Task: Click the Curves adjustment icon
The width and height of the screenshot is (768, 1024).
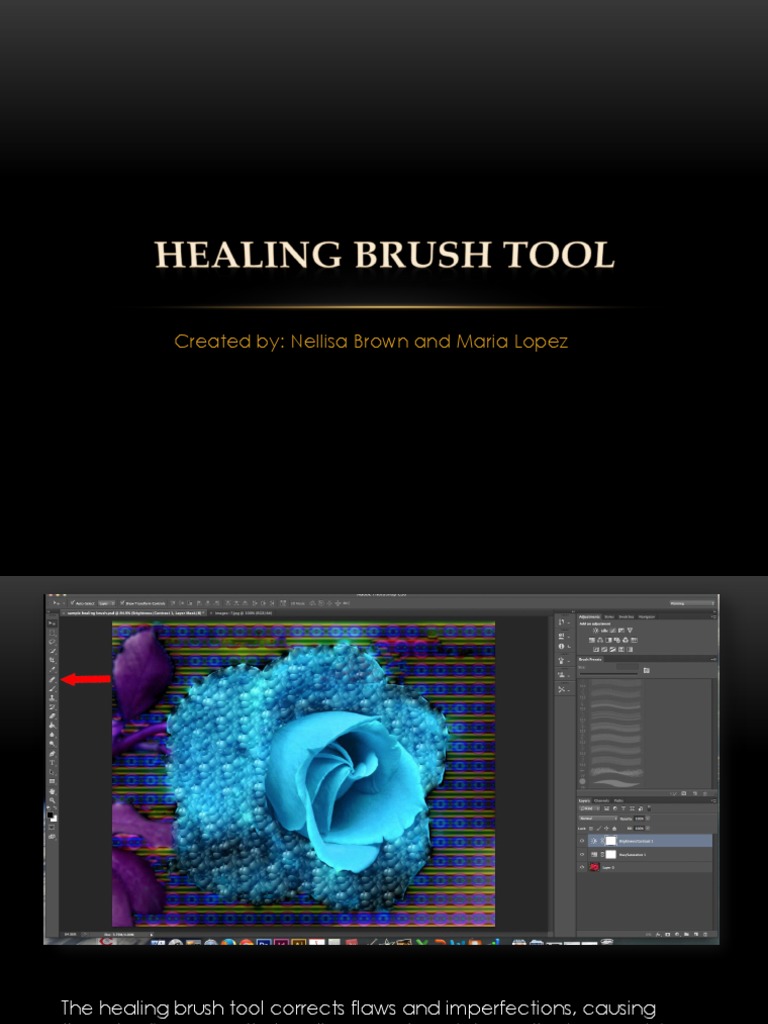Action: tap(613, 630)
